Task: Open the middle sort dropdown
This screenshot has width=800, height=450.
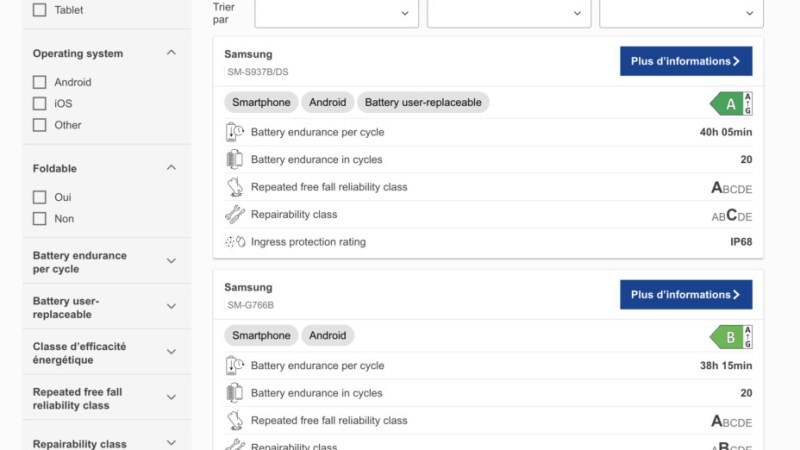Action: (x=509, y=13)
